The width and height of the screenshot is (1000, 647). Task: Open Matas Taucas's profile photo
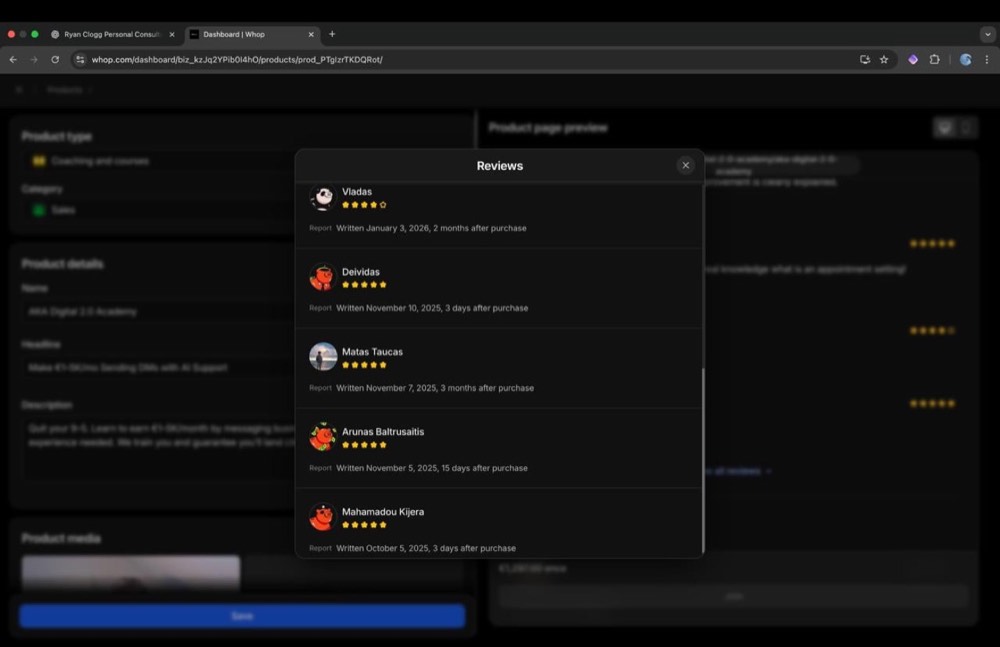point(323,357)
